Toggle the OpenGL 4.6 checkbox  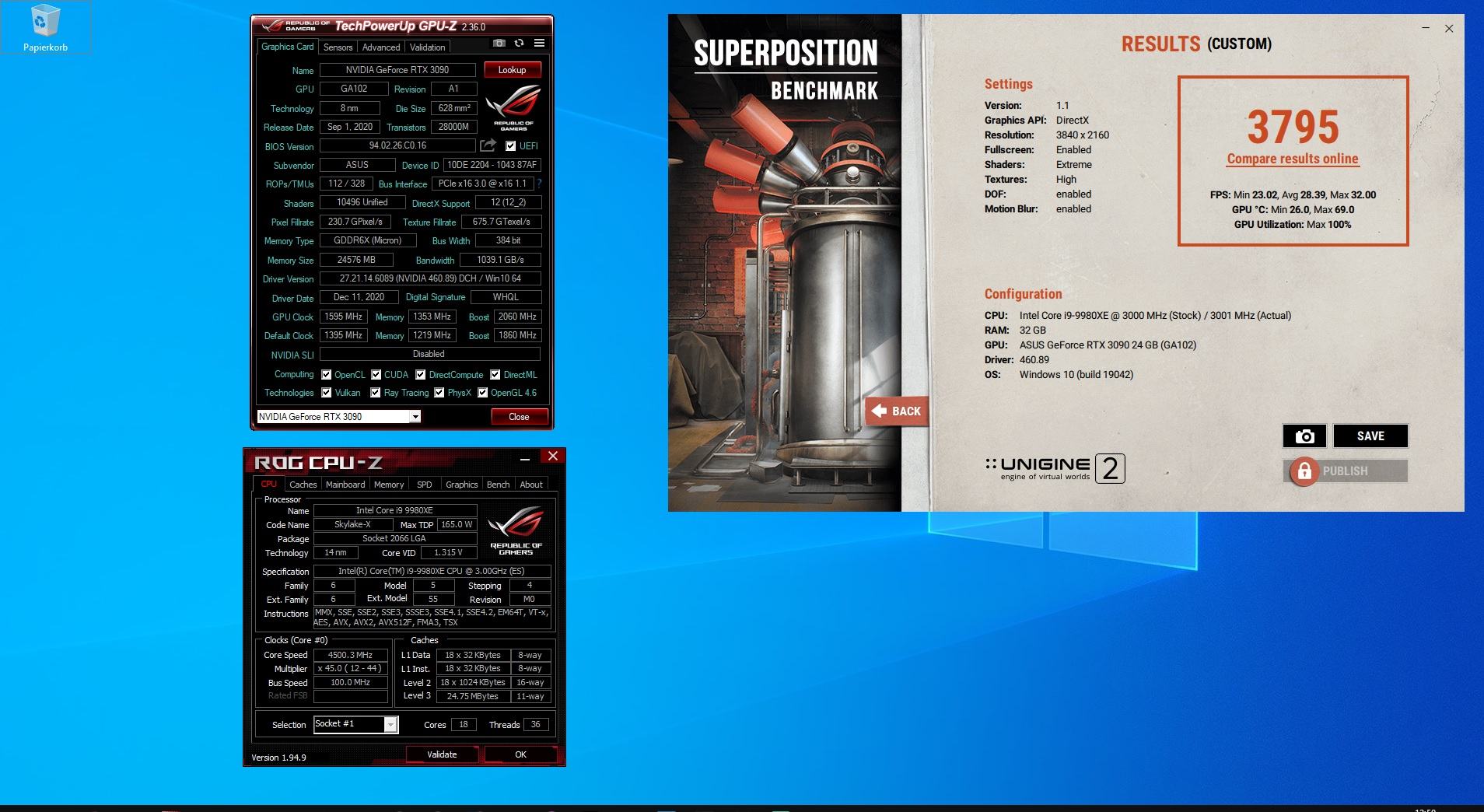click(483, 393)
